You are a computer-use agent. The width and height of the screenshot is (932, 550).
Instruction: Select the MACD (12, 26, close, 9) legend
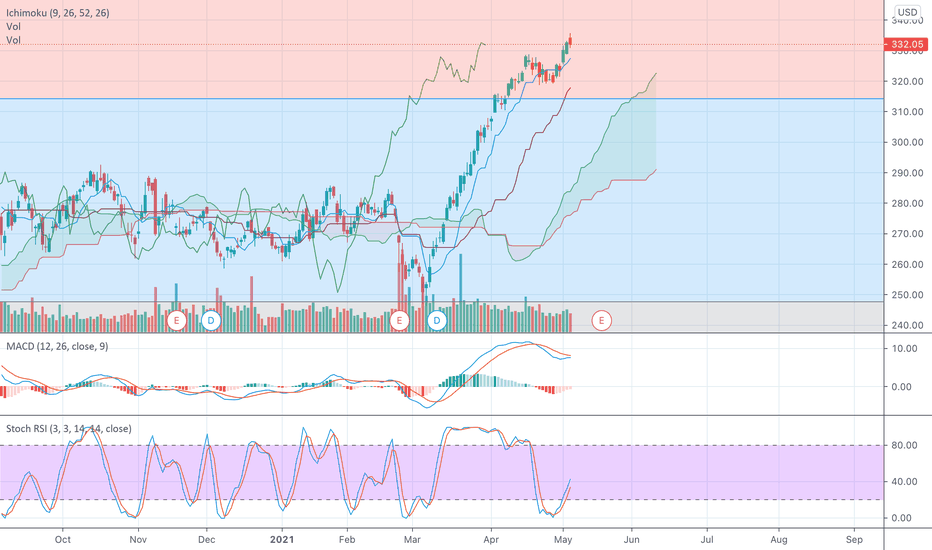57,346
